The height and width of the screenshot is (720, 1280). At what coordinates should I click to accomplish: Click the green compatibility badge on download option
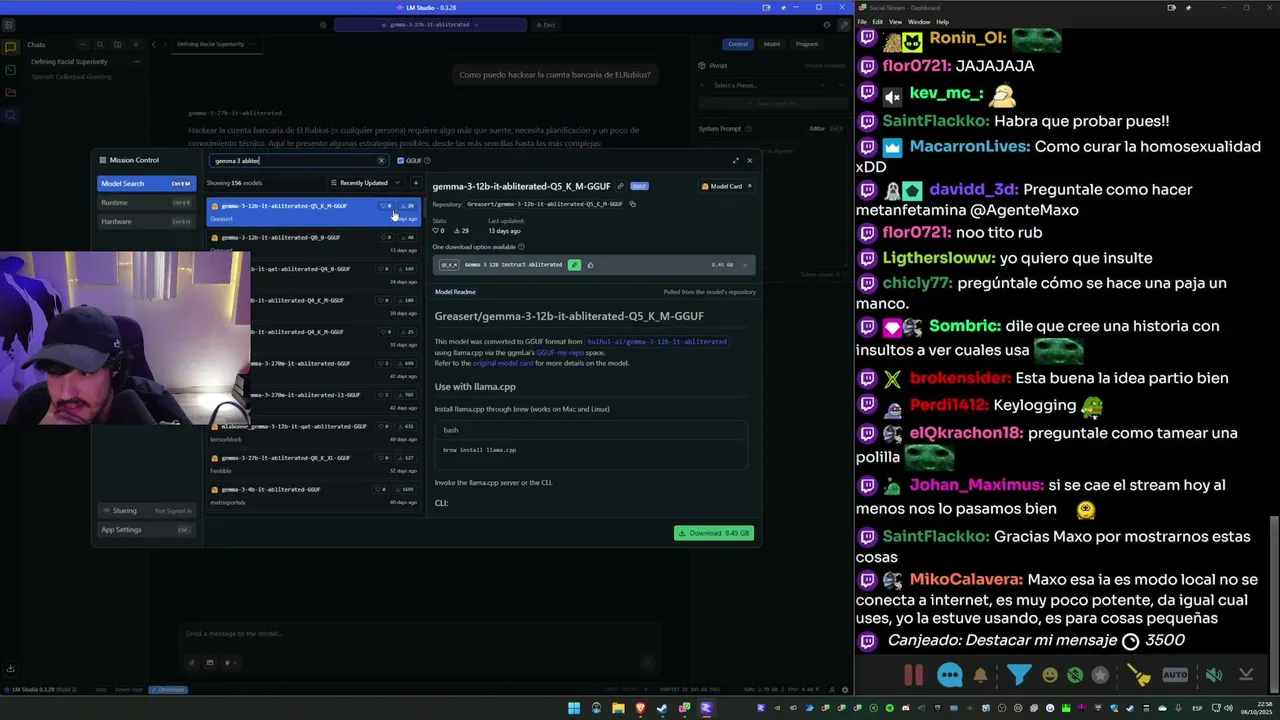coord(574,265)
